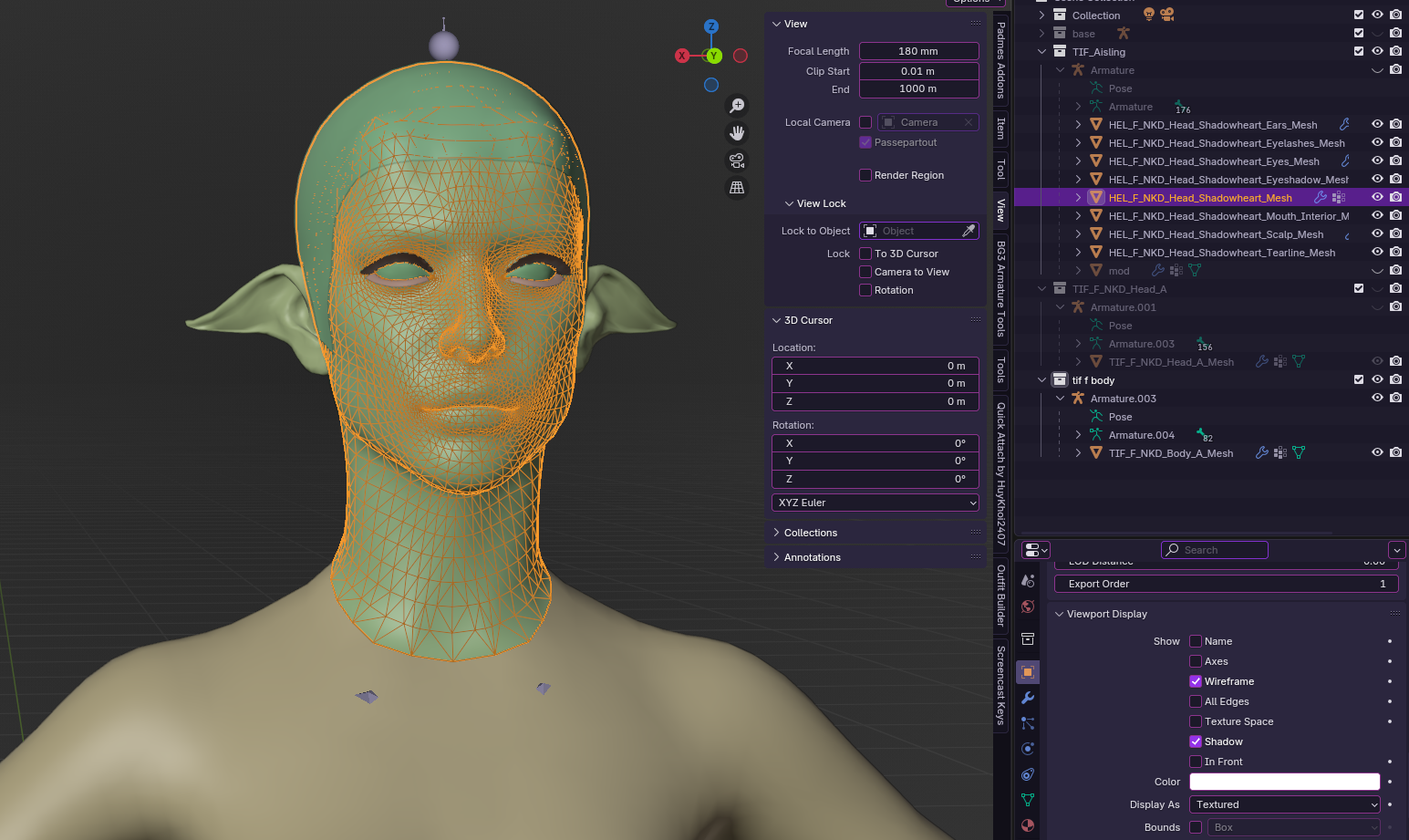Click the Export Order value field
The height and width of the screenshot is (840, 1409).
tap(1227, 584)
